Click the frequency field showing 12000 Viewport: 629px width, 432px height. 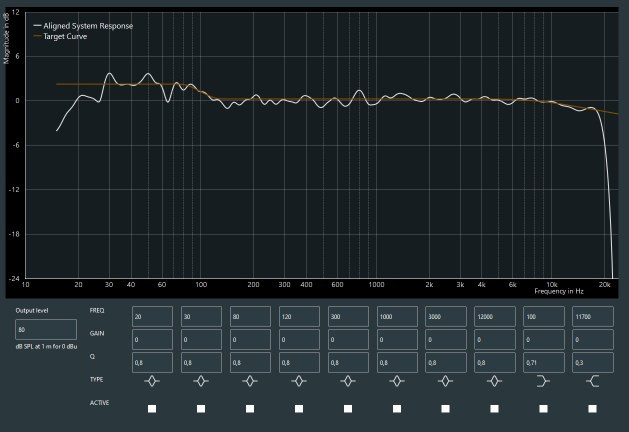(494, 316)
